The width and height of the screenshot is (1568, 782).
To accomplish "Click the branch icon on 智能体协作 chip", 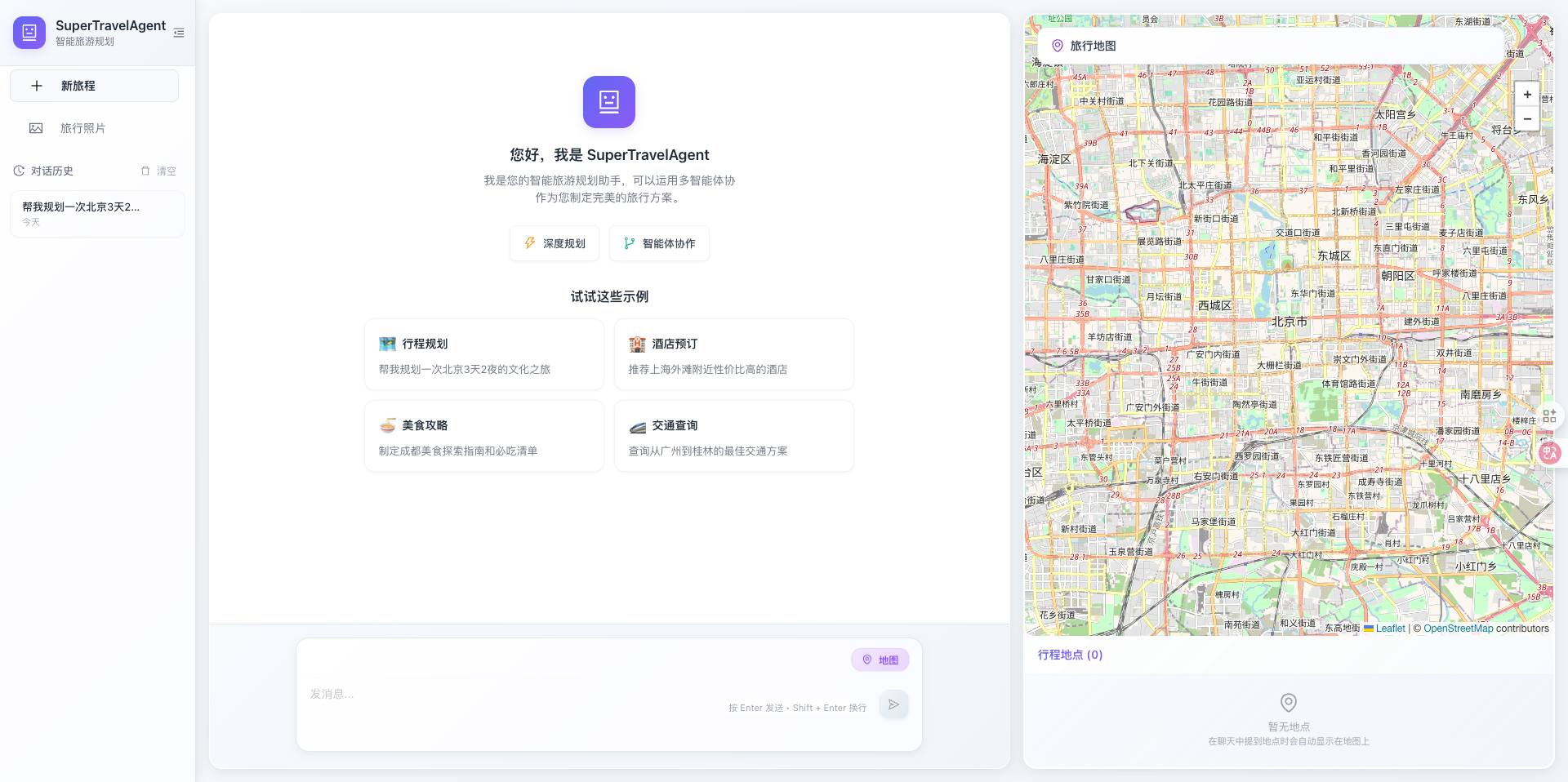I will (630, 243).
